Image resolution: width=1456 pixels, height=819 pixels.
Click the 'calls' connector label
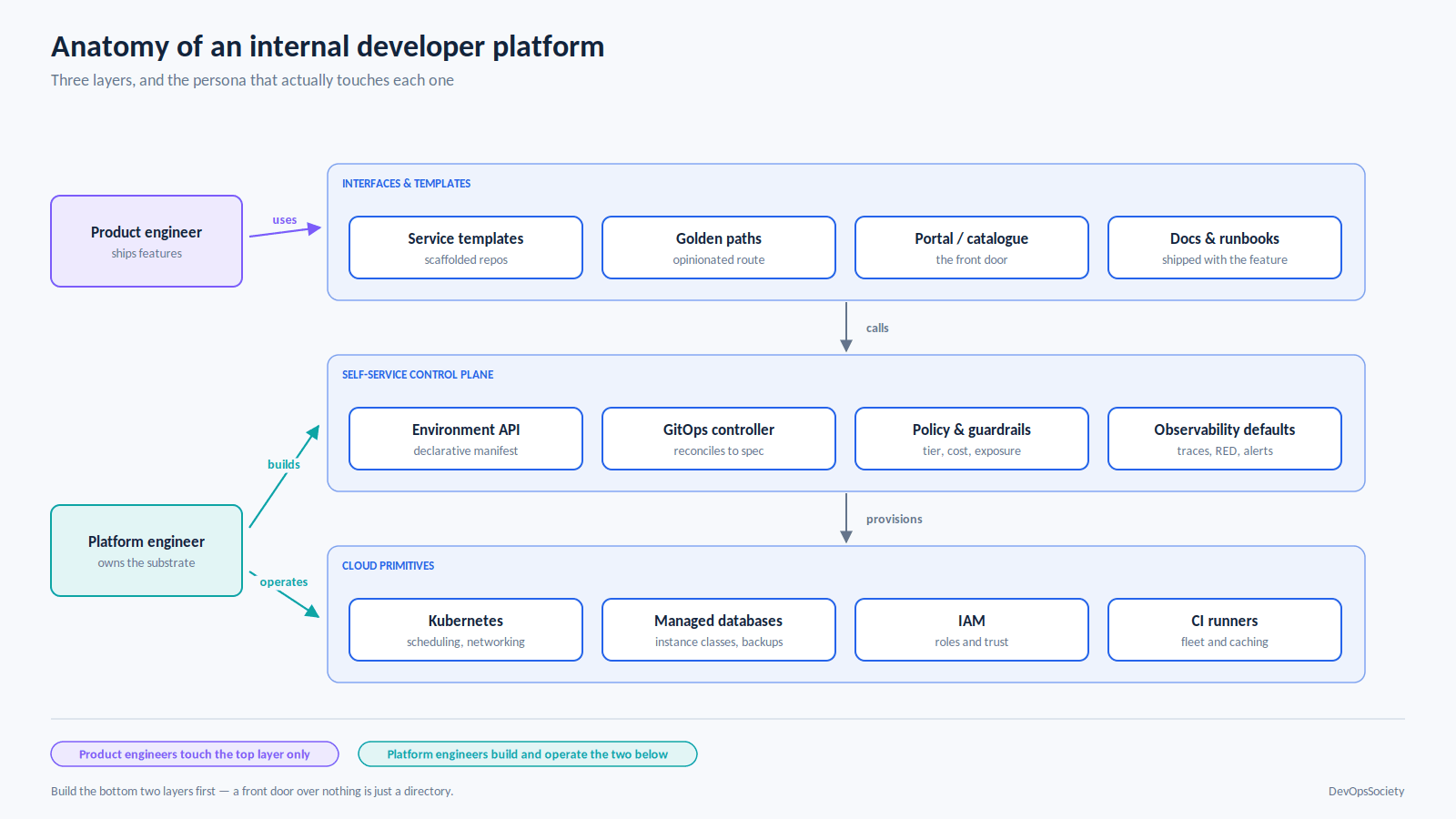(x=877, y=329)
